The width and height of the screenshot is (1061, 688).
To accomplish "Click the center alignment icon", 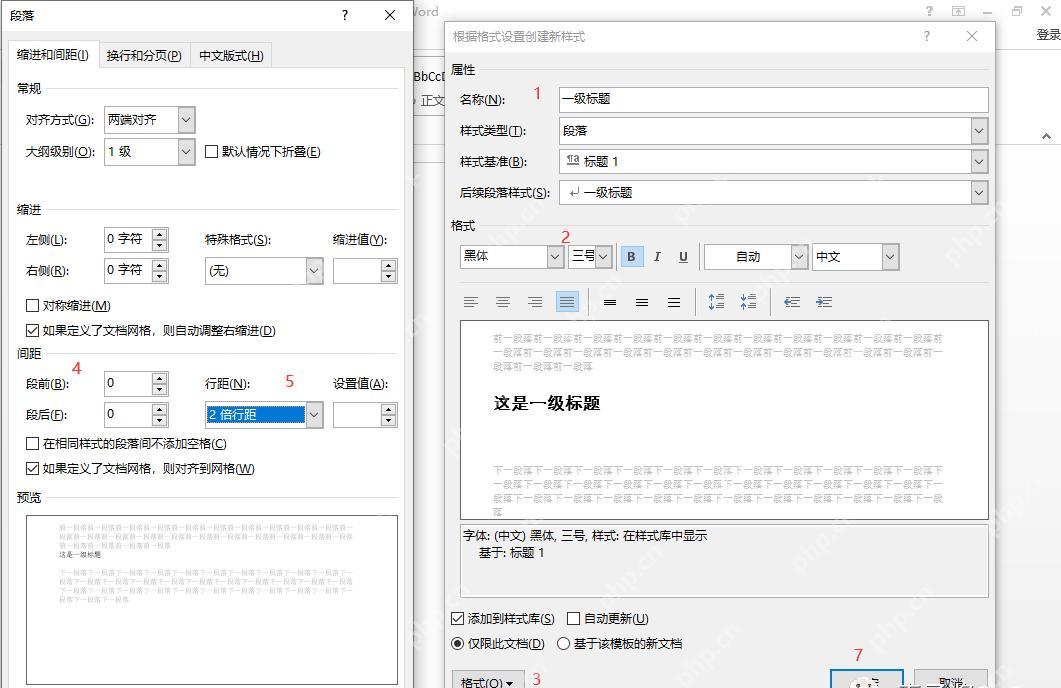I will click(503, 302).
